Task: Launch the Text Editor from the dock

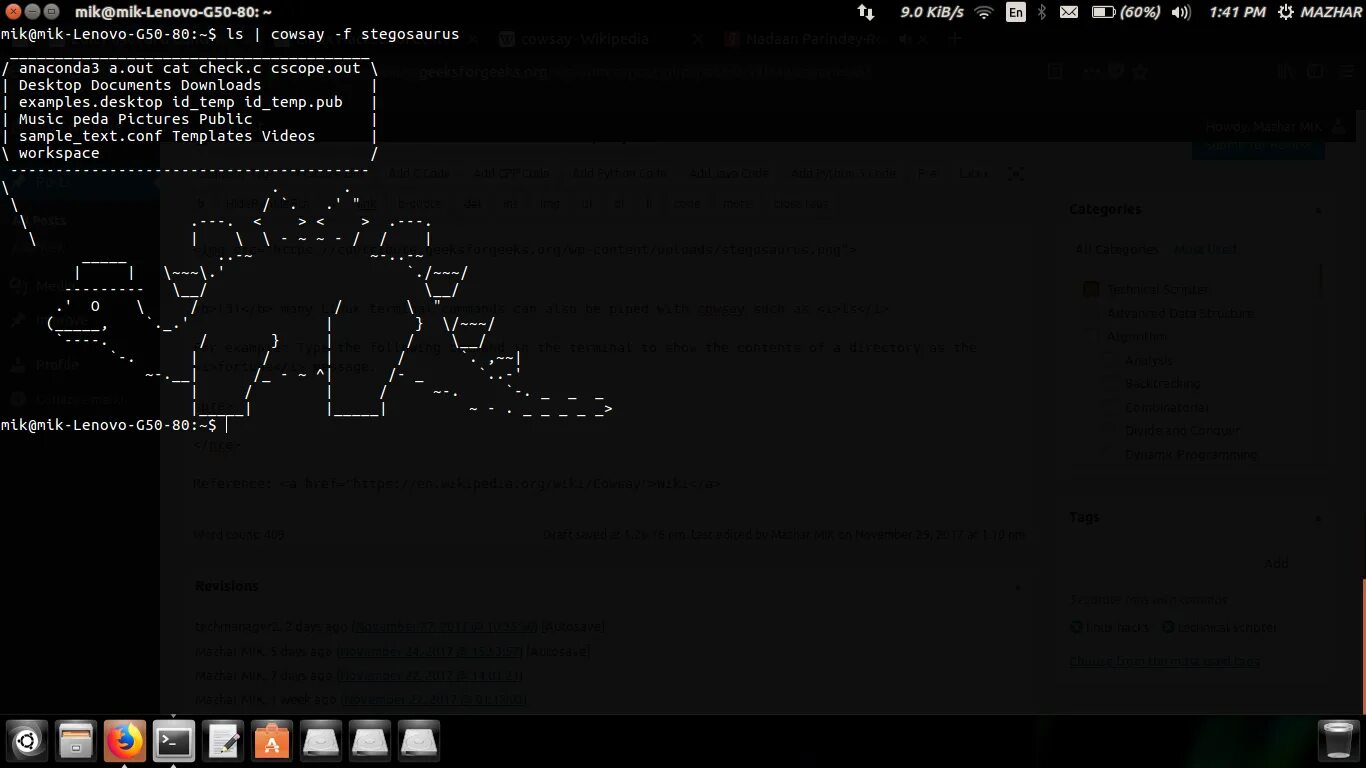Action: coord(223,742)
